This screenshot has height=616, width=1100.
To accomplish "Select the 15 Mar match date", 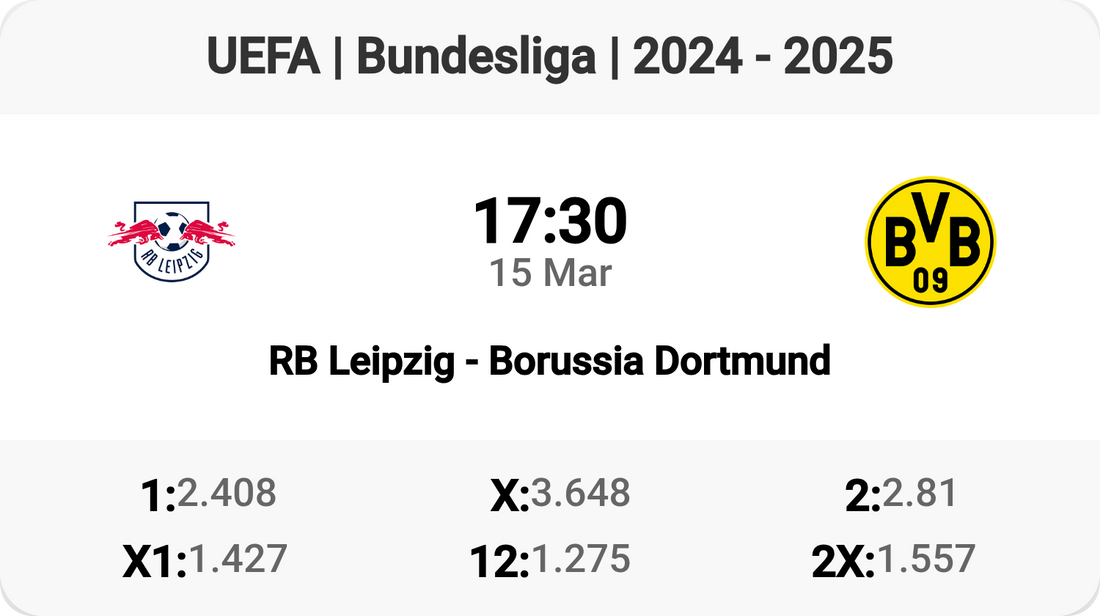I will (550, 273).
